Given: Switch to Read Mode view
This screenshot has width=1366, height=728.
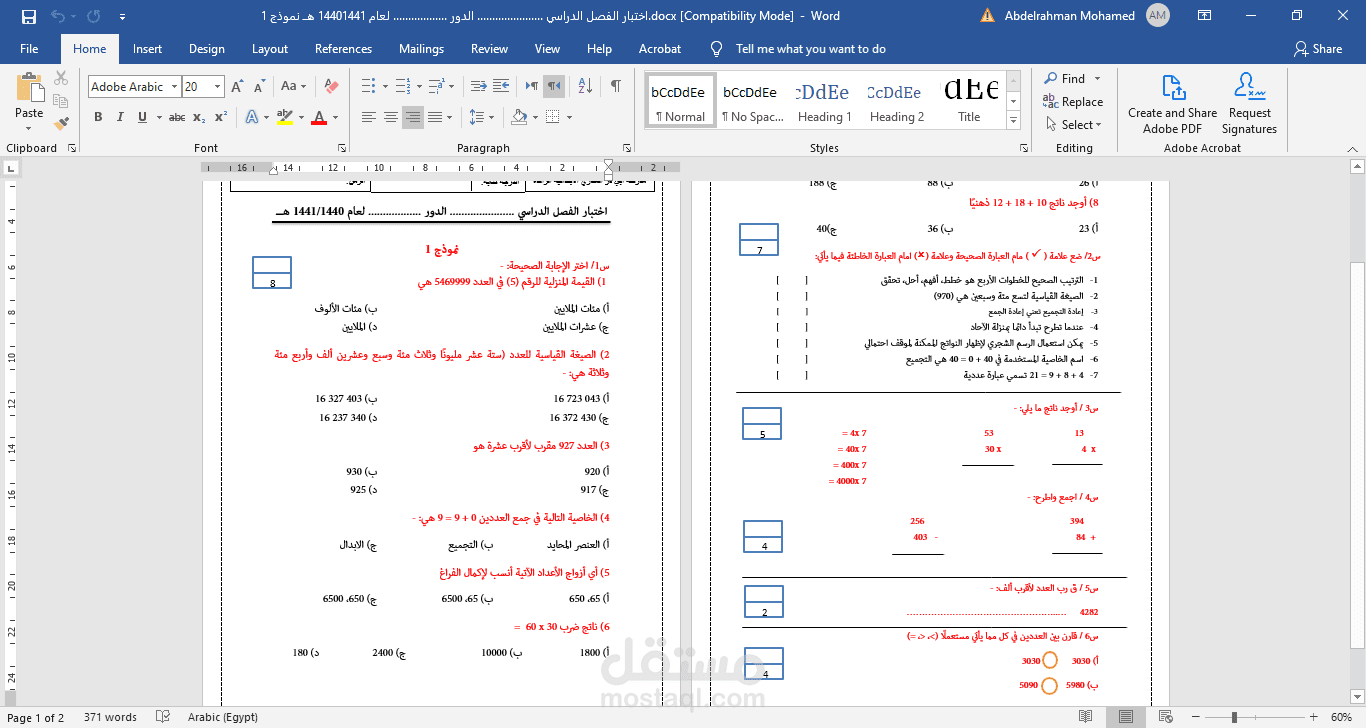Looking at the screenshot, I should tap(1086, 717).
